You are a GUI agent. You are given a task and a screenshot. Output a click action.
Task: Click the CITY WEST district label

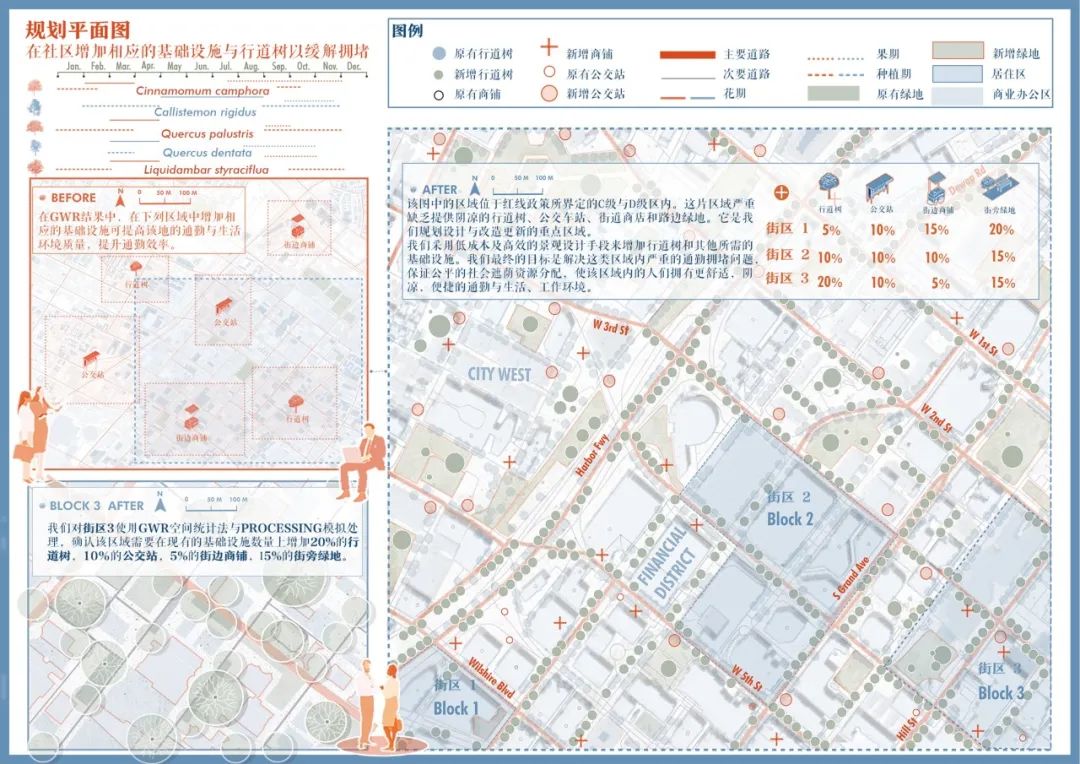(x=500, y=375)
